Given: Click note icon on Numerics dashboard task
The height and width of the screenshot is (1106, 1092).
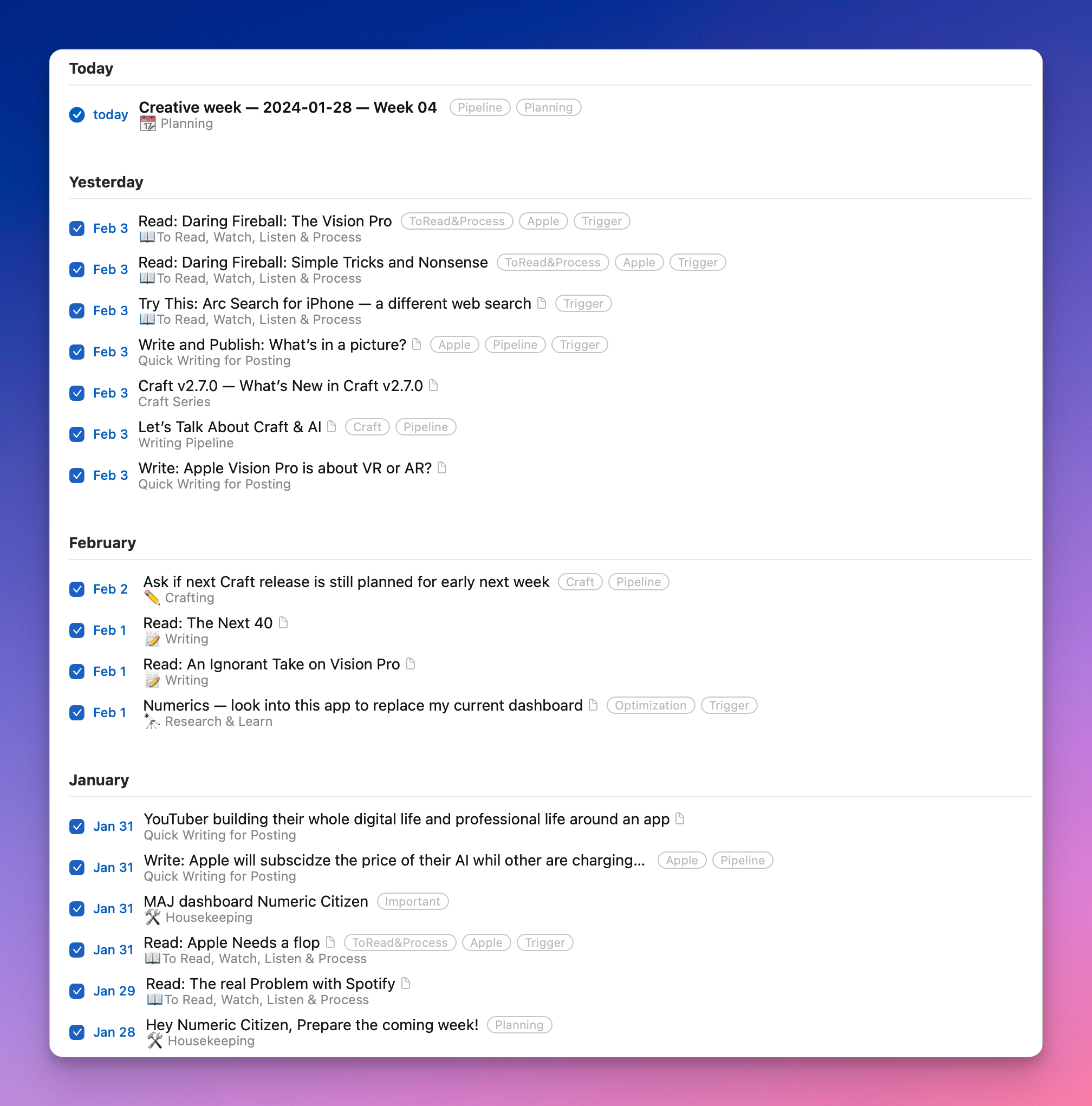Looking at the screenshot, I should (593, 705).
